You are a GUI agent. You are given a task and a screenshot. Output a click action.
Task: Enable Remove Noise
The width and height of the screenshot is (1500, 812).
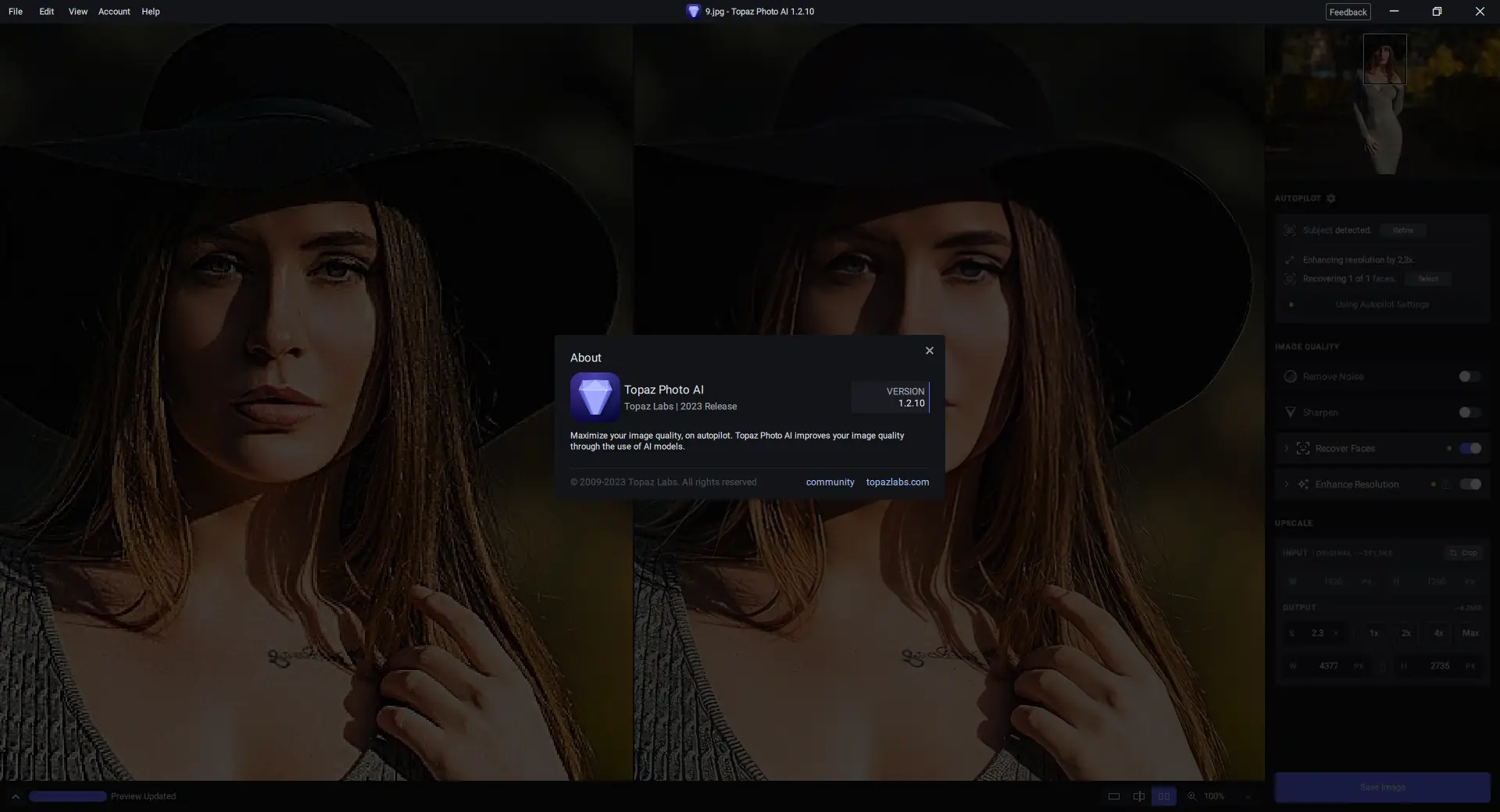1470,376
